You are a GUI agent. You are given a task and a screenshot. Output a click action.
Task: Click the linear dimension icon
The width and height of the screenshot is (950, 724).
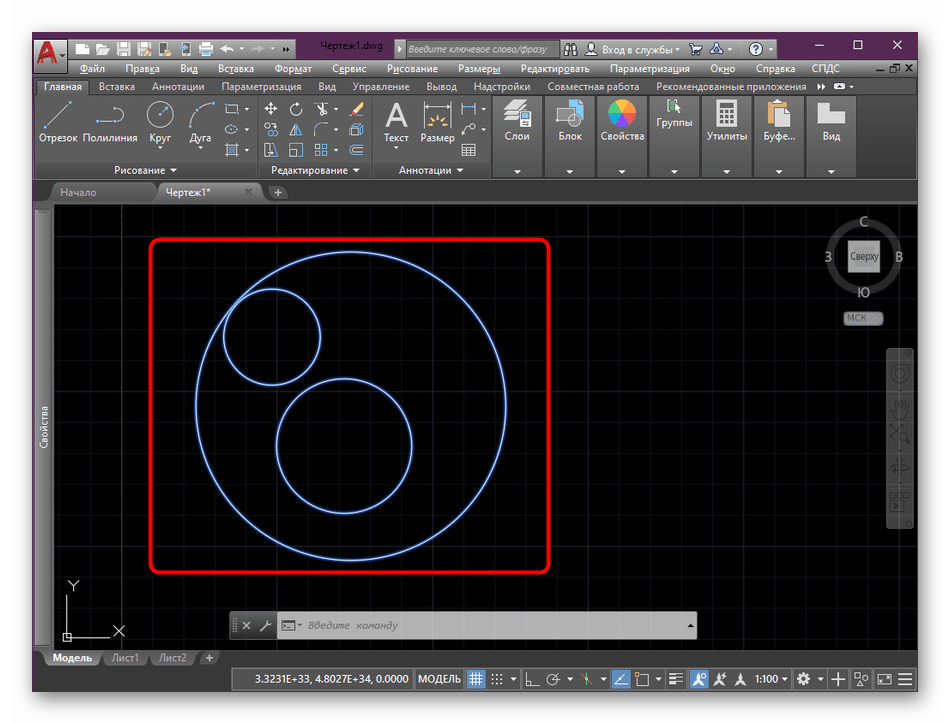(x=468, y=109)
